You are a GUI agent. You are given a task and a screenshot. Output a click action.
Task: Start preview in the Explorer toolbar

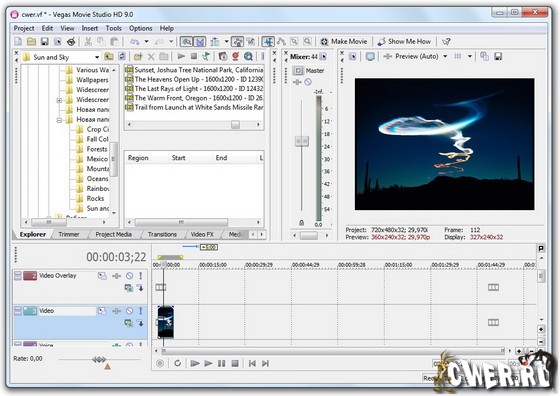tap(181, 56)
